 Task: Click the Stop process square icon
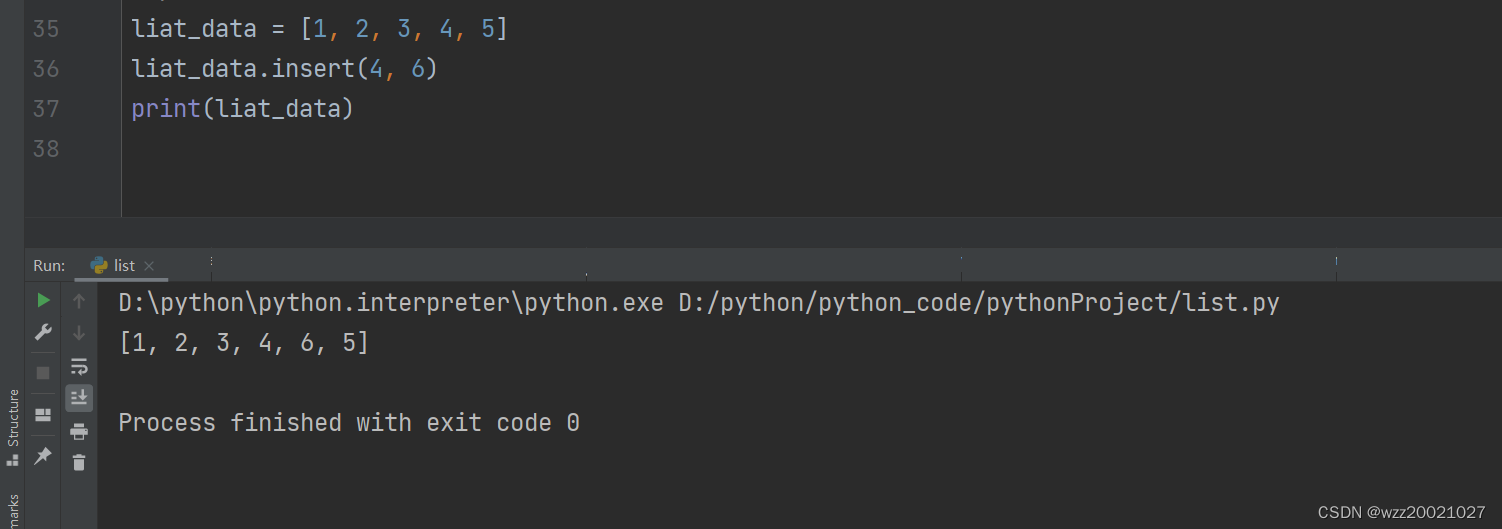[43, 372]
